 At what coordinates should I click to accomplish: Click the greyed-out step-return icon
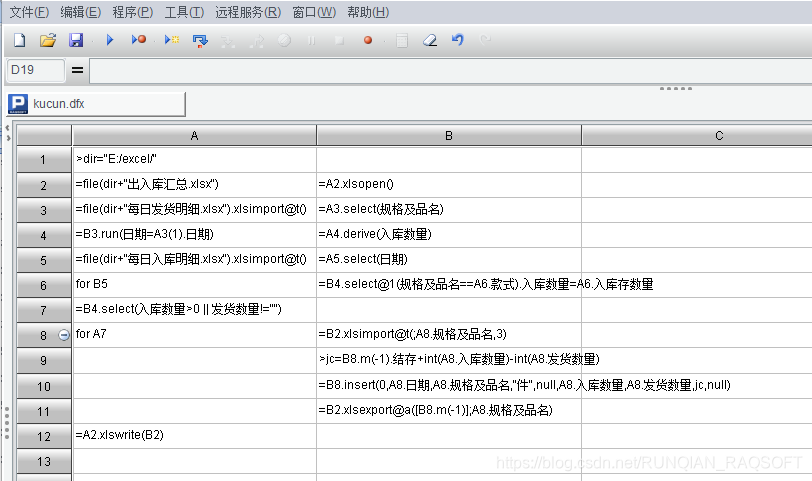pyautogui.click(x=257, y=40)
